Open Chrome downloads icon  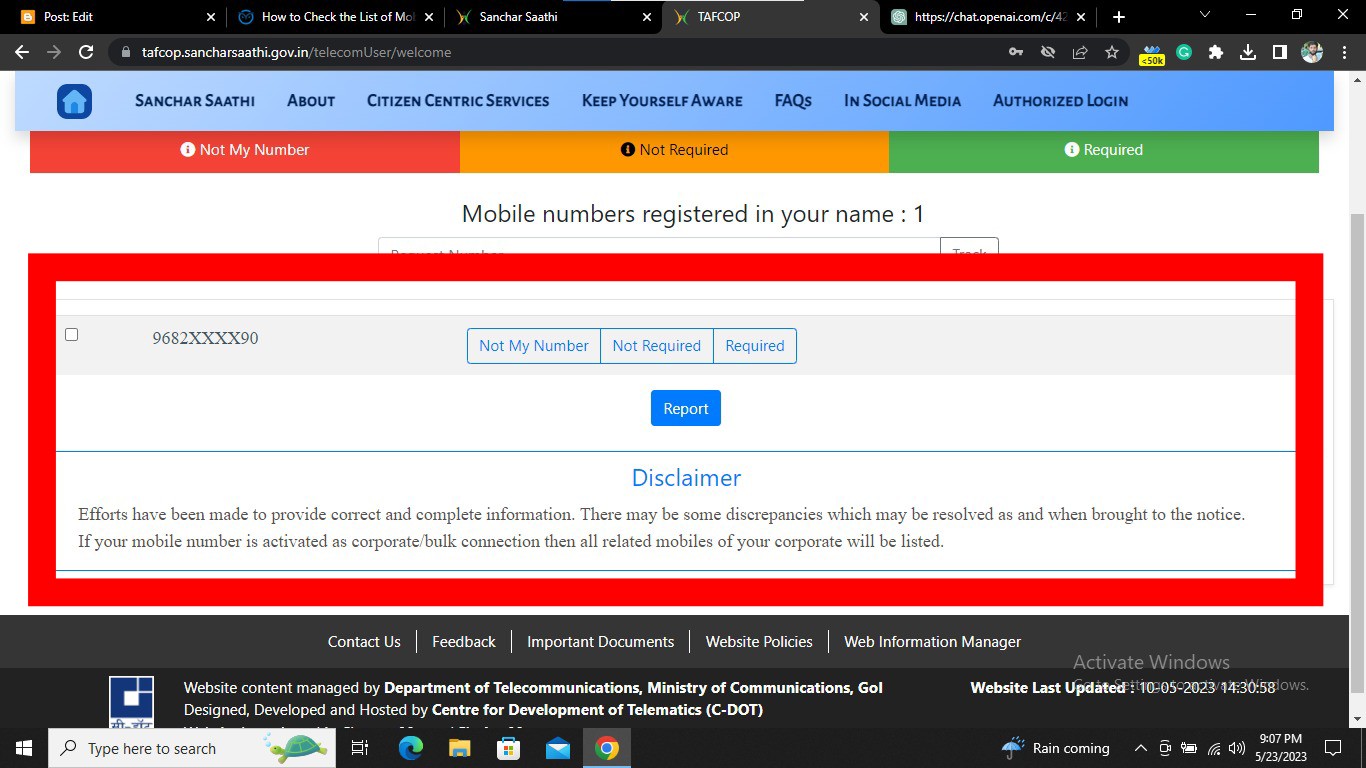click(1248, 52)
